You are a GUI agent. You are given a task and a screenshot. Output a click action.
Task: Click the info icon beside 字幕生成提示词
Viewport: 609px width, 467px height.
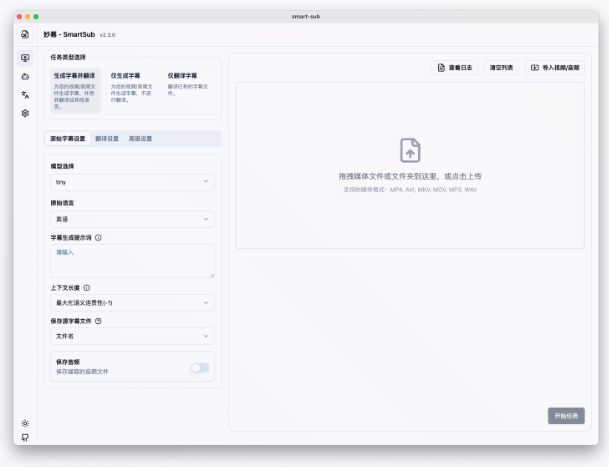[x=98, y=238]
